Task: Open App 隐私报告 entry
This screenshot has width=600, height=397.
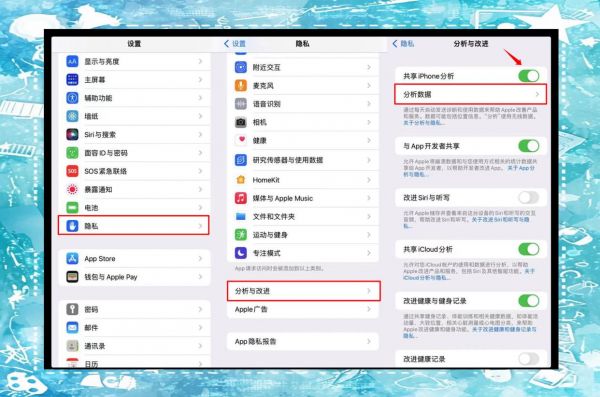Action: 303,341
